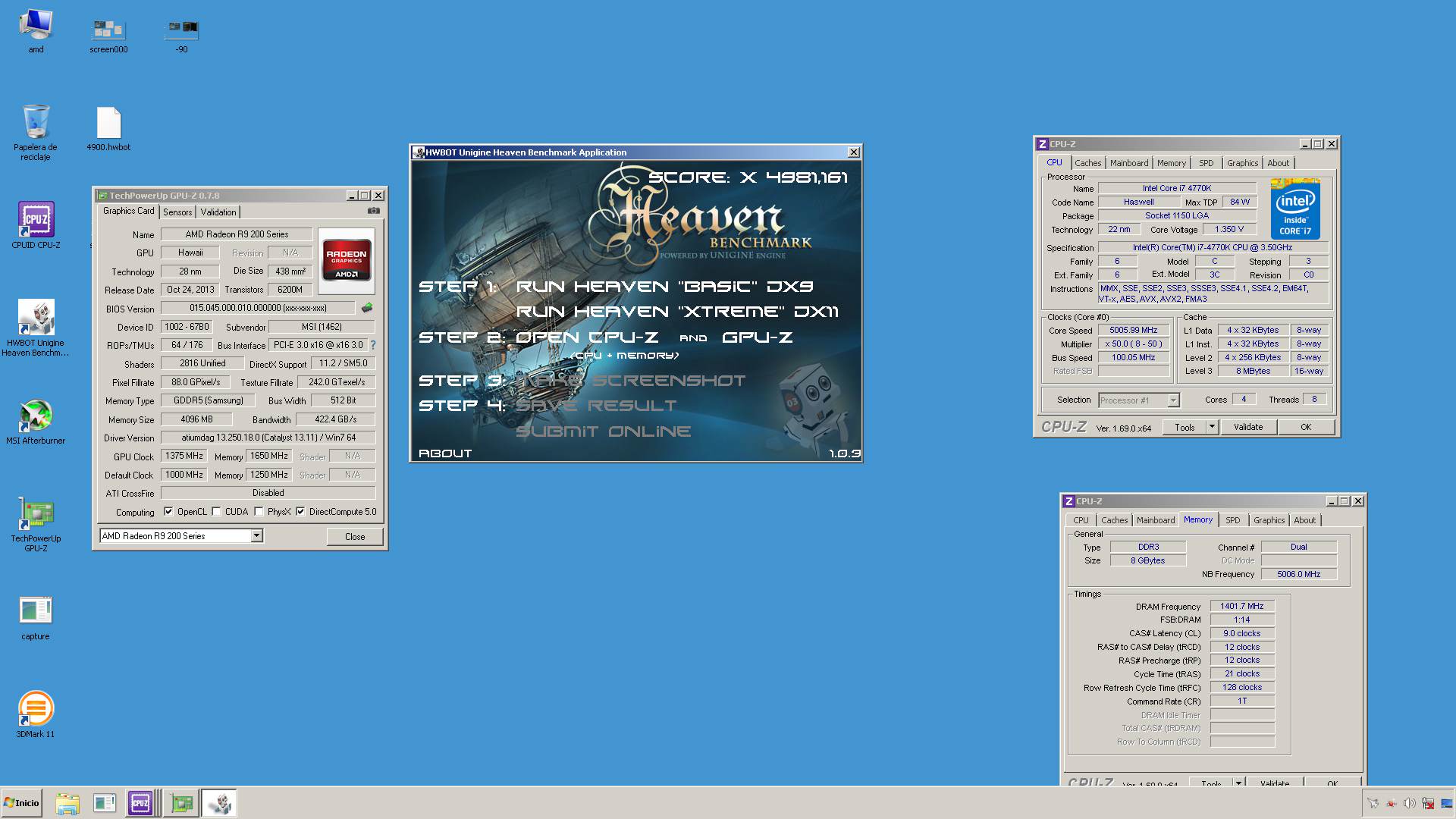Open the Papelera de reciclaje icon
Screen dimensions: 1456x819
click(36, 133)
